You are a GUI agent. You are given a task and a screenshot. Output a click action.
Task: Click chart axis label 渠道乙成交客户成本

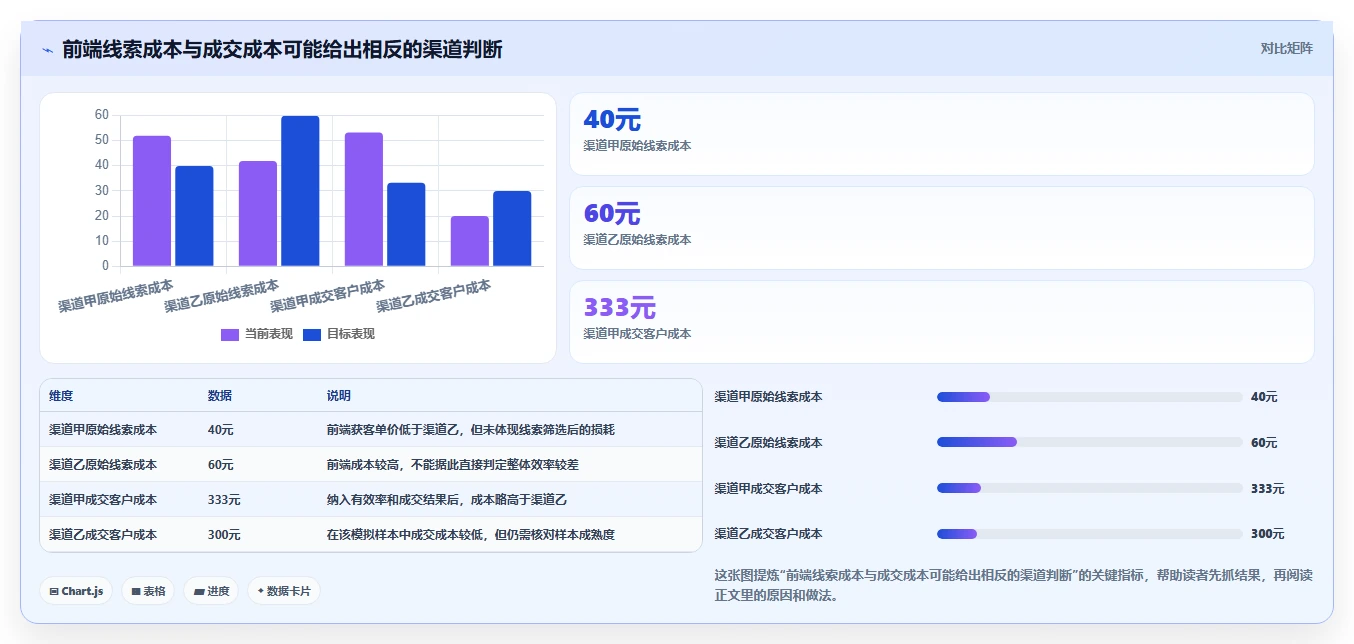coord(434,296)
